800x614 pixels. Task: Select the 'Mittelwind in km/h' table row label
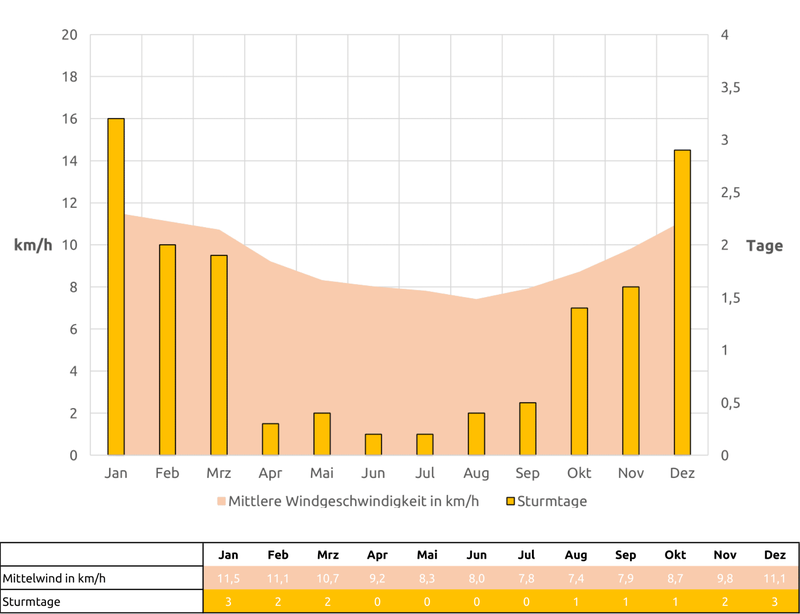point(54,578)
